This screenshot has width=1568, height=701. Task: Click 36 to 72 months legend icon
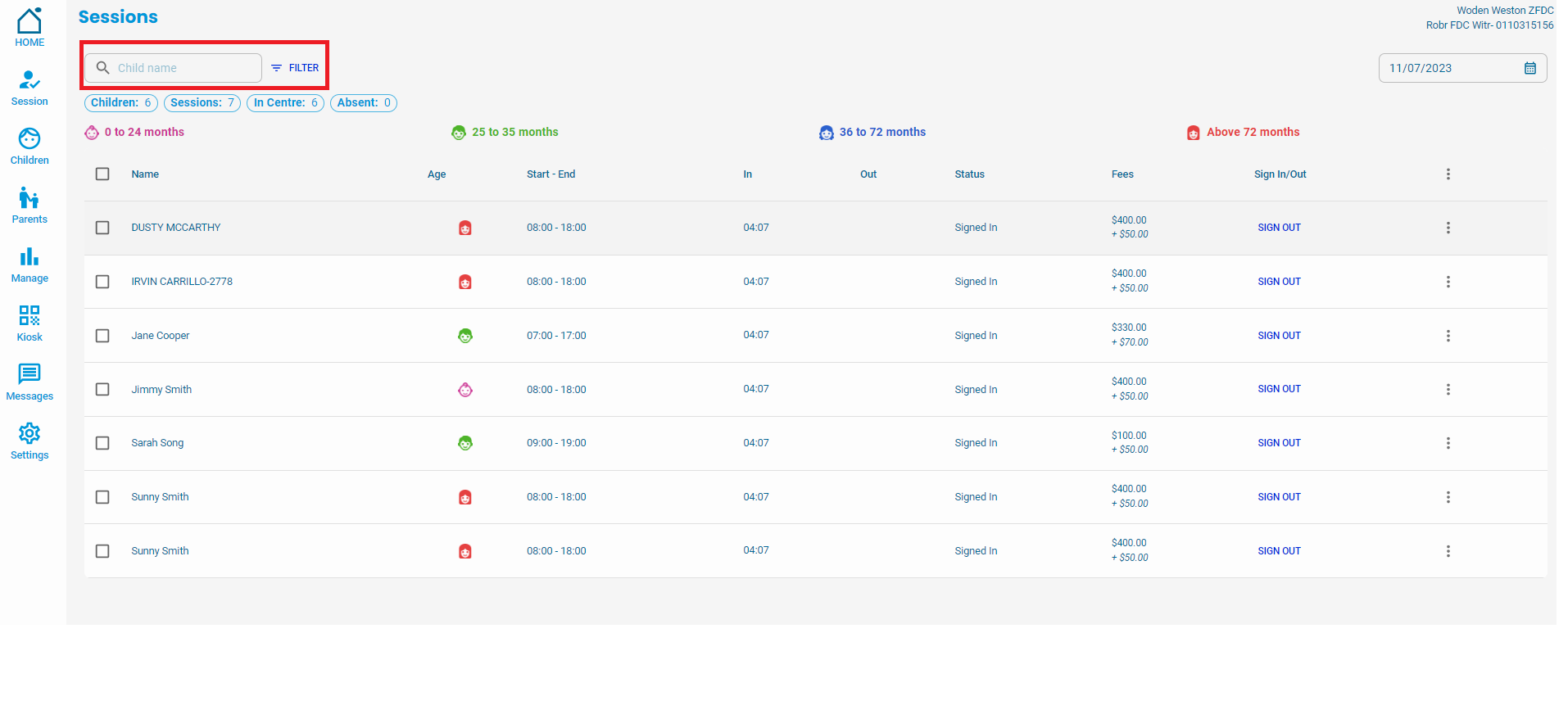click(x=827, y=133)
